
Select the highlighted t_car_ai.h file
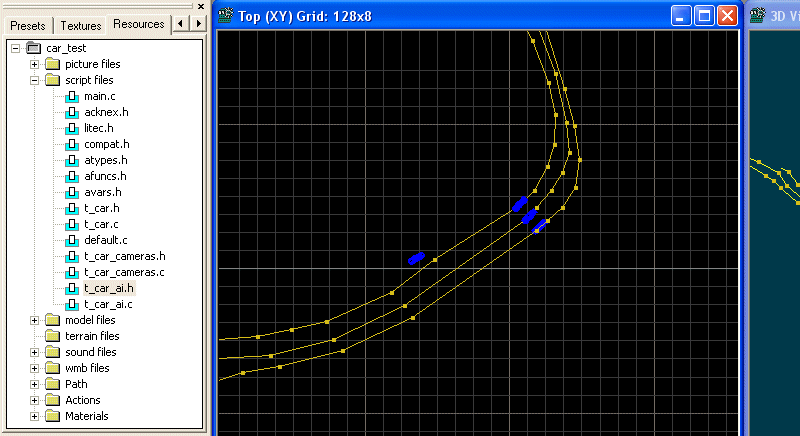point(109,288)
